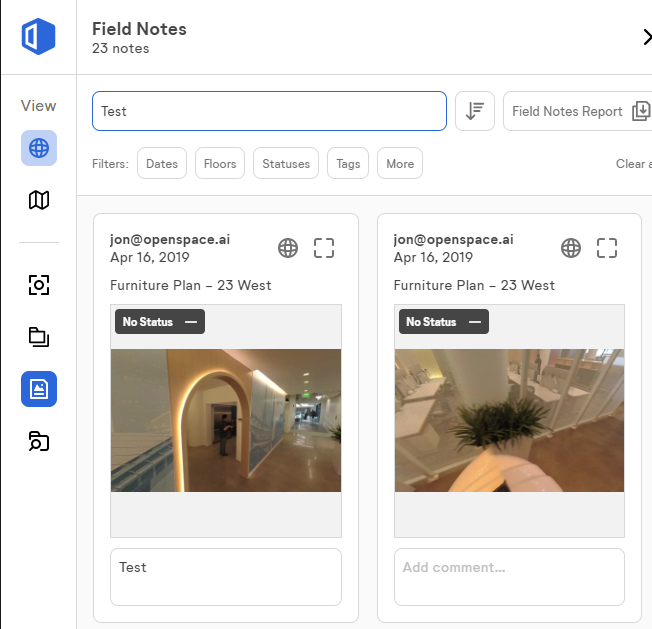Screen dimensions: 652x629
Task: Expand first note with fullscreen icon
Action: pos(324,248)
